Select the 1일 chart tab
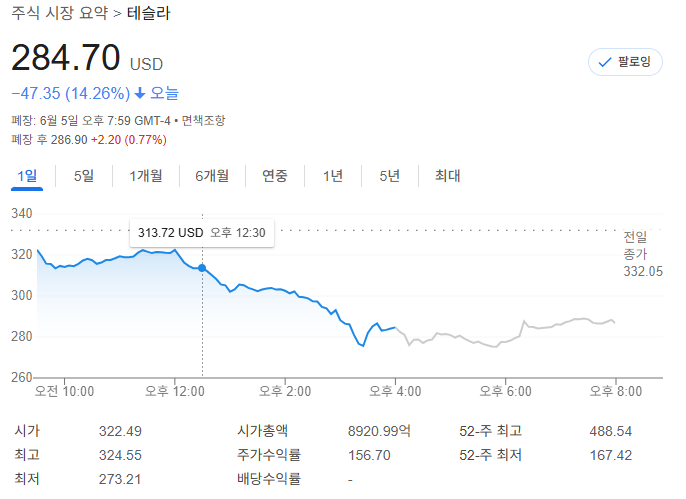 [x=27, y=176]
